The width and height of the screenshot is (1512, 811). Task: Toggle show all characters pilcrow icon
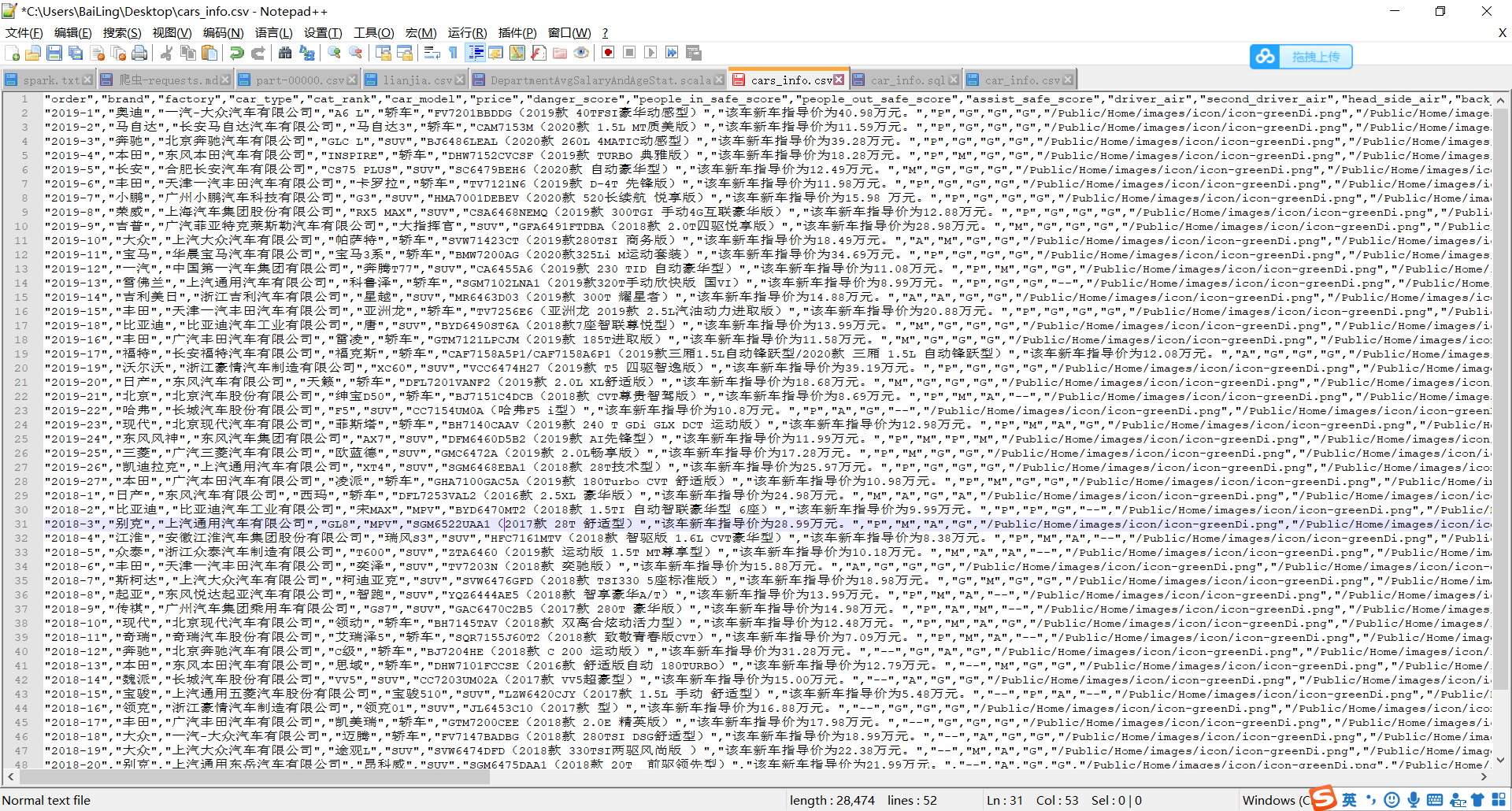(453, 53)
